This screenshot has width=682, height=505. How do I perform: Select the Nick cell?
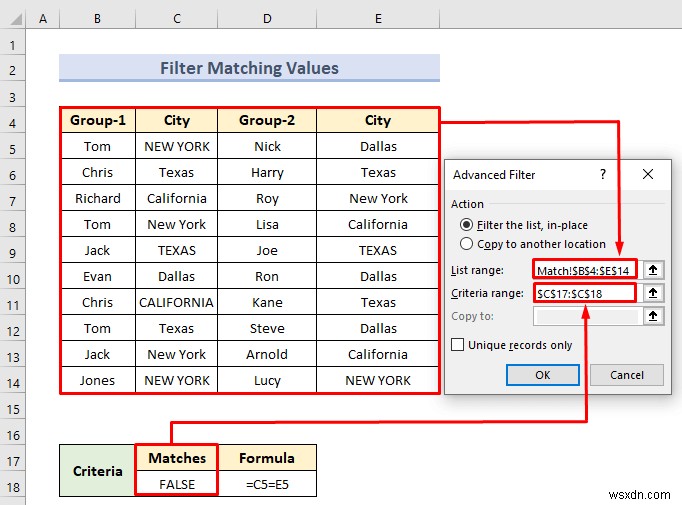click(267, 146)
